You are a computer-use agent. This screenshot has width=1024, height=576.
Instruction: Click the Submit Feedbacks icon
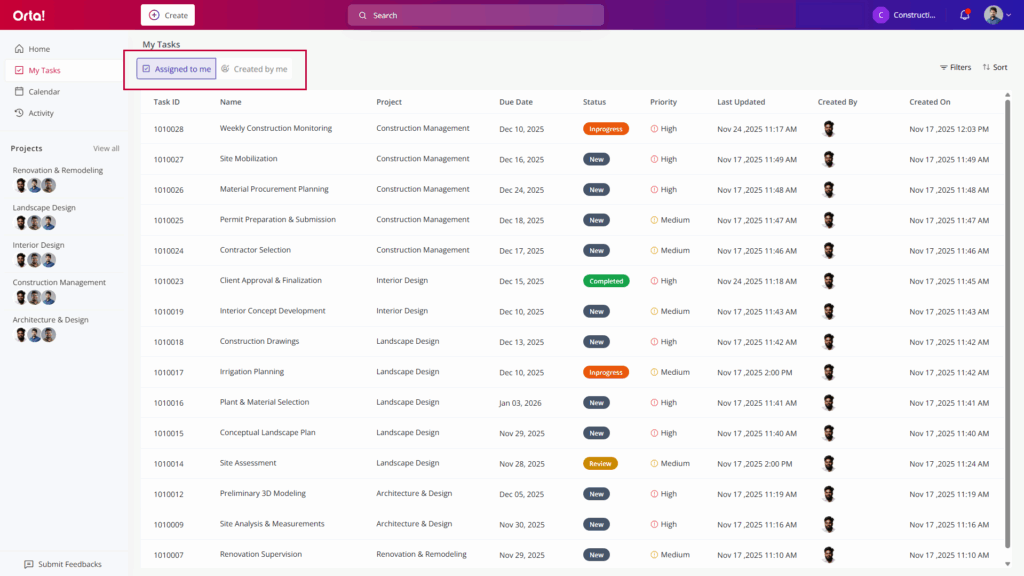(29, 564)
